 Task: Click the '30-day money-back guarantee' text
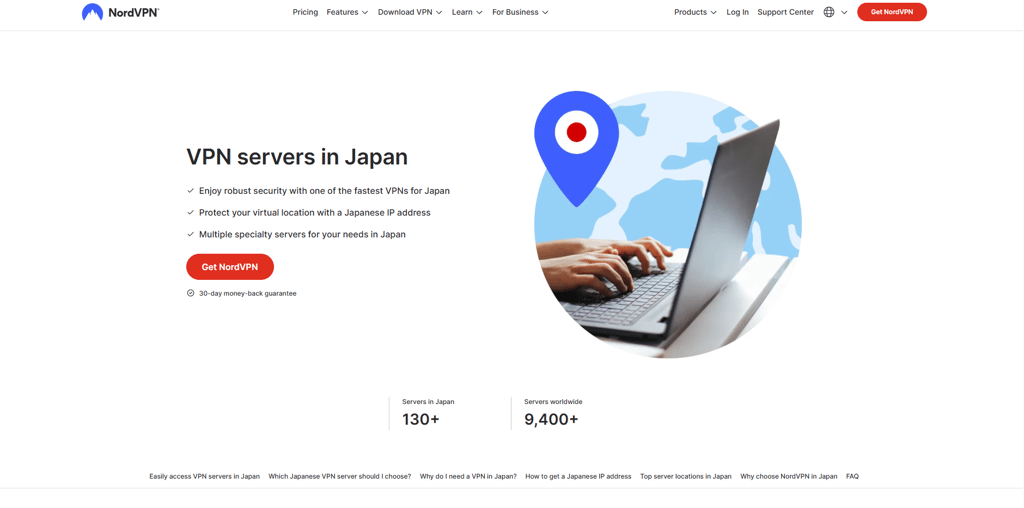pos(248,293)
